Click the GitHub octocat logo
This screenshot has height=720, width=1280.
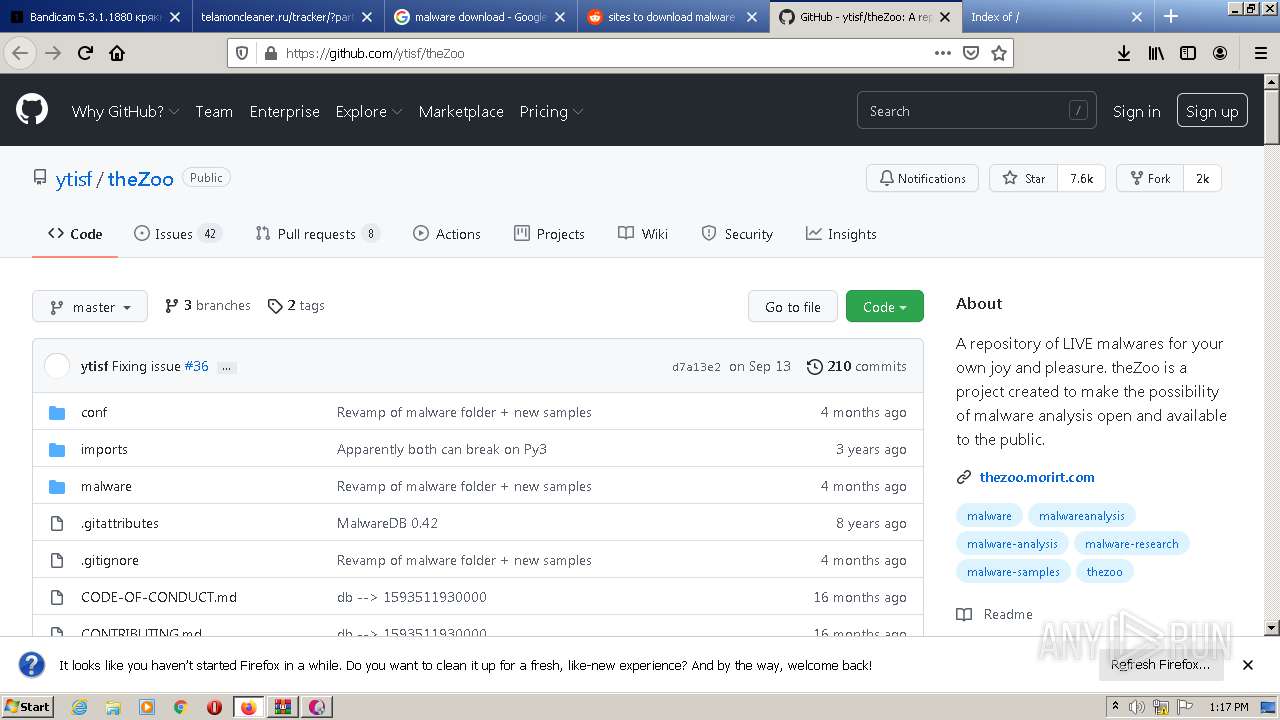[32, 110]
